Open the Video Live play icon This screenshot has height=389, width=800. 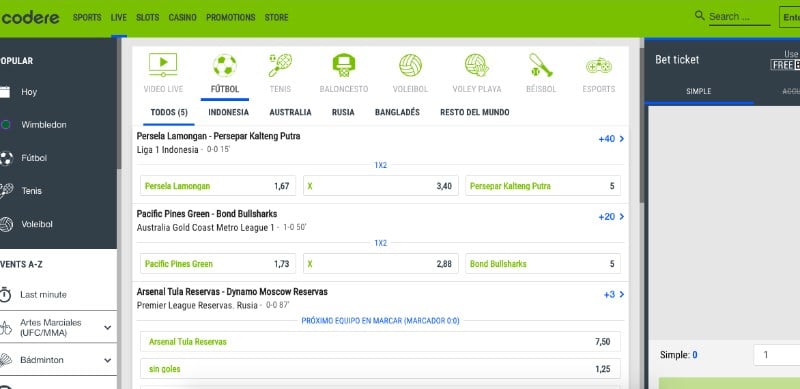[x=163, y=65]
